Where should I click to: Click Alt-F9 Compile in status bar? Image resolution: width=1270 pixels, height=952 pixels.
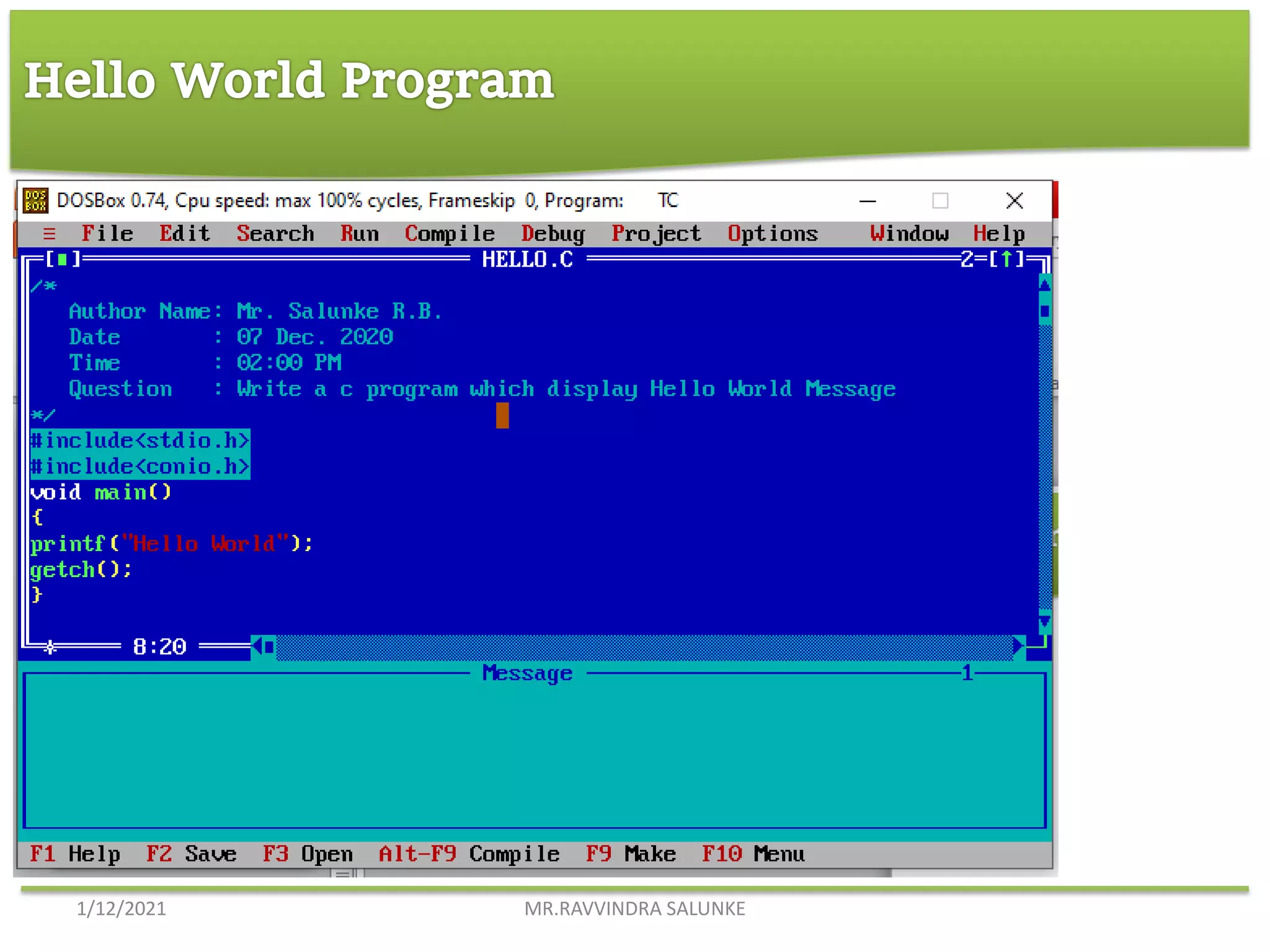[x=469, y=854]
